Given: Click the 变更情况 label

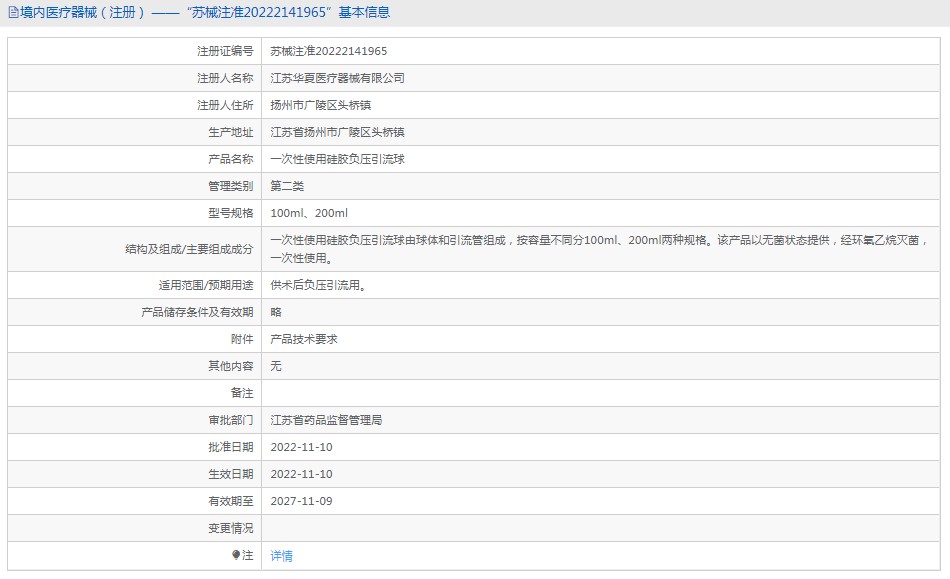Looking at the screenshot, I should coord(230,528).
